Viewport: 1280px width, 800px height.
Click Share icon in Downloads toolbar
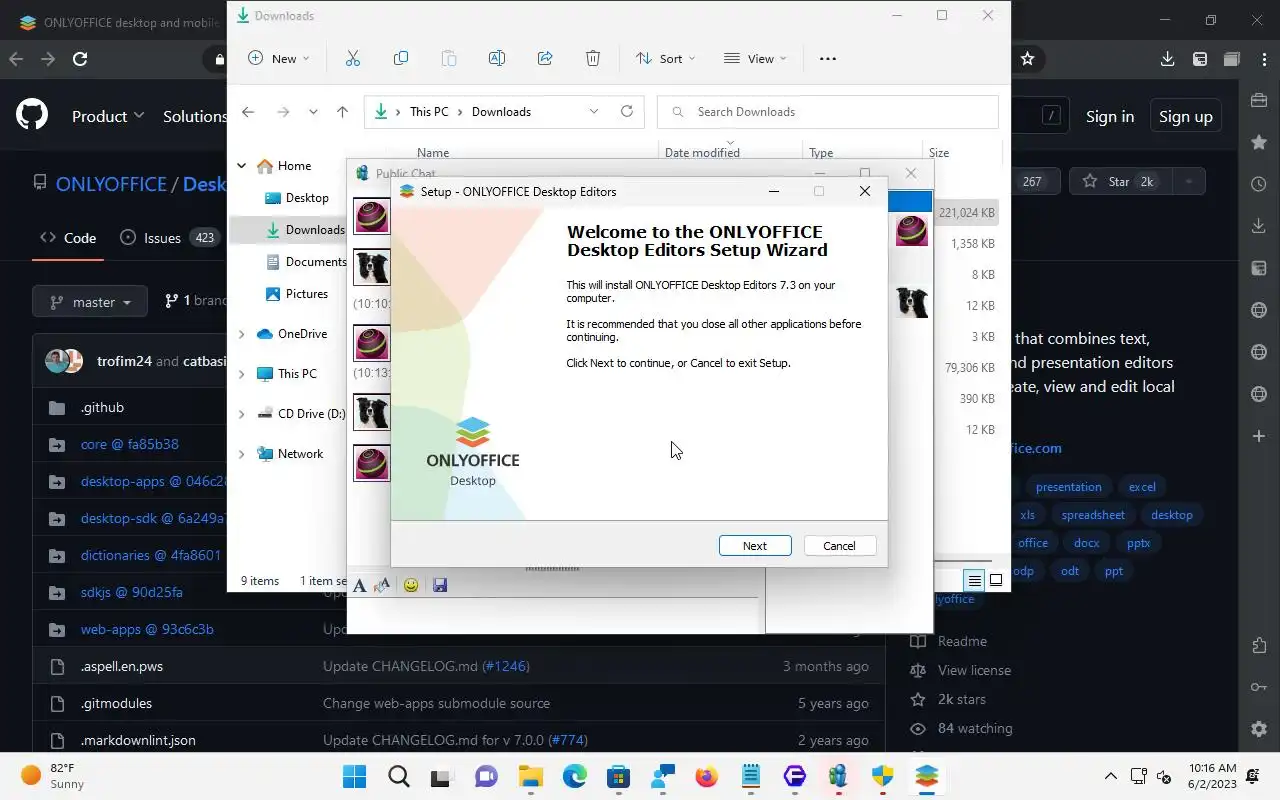[545, 59]
